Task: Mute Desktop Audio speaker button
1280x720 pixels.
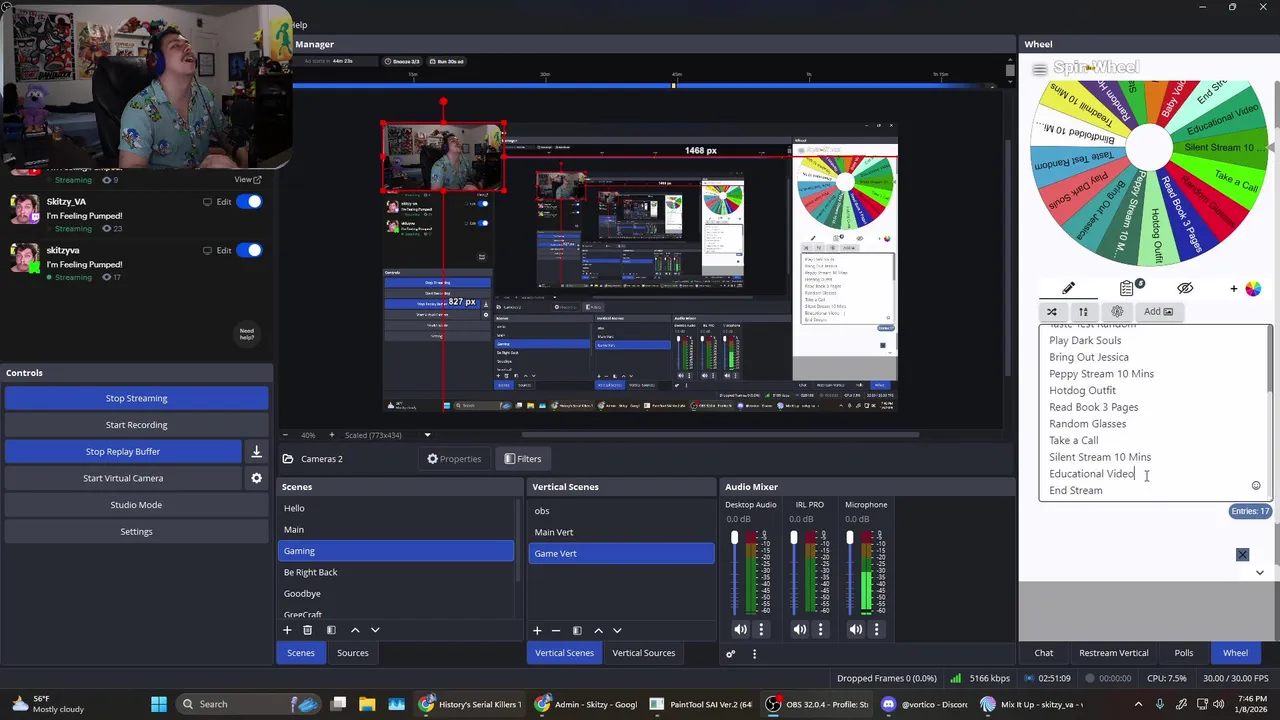Action: pyautogui.click(x=740, y=629)
